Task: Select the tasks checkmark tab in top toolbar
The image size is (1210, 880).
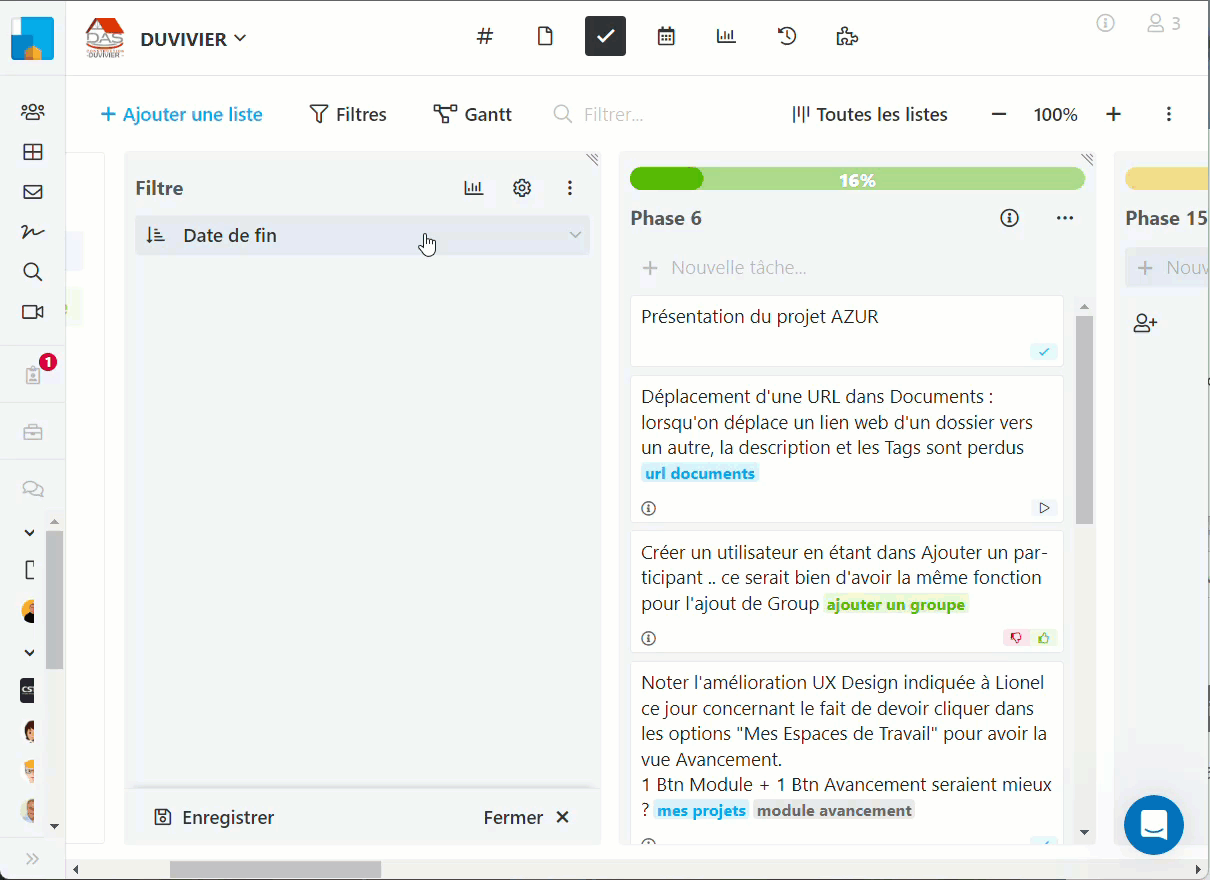Action: (605, 37)
